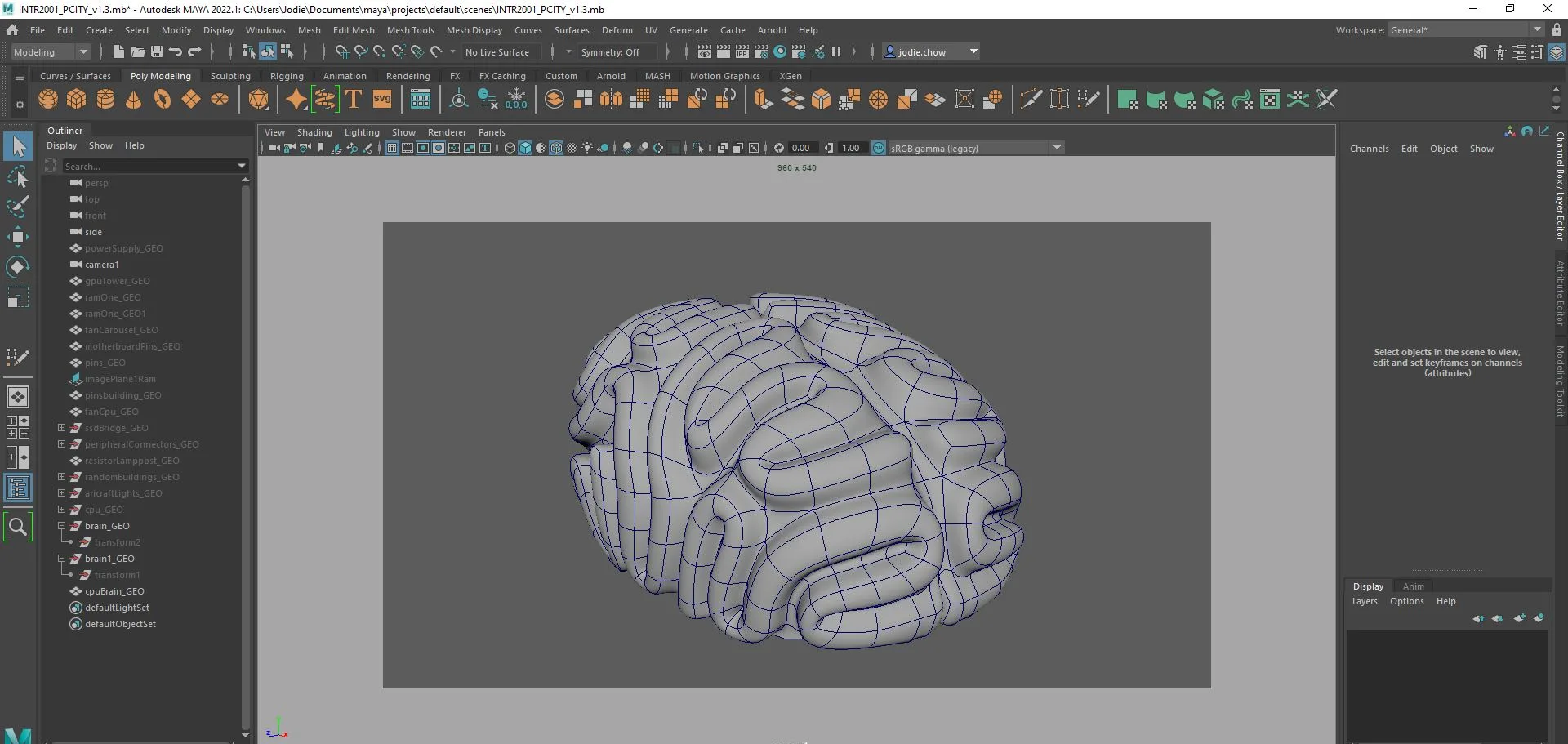This screenshot has height=744, width=1568.
Task: Click the viewport gamma value field 1.00
Action: coord(851,148)
